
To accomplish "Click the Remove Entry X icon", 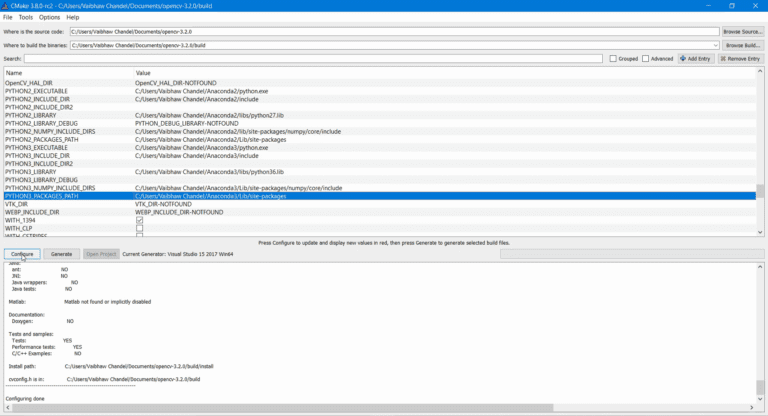I will click(724, 59).
